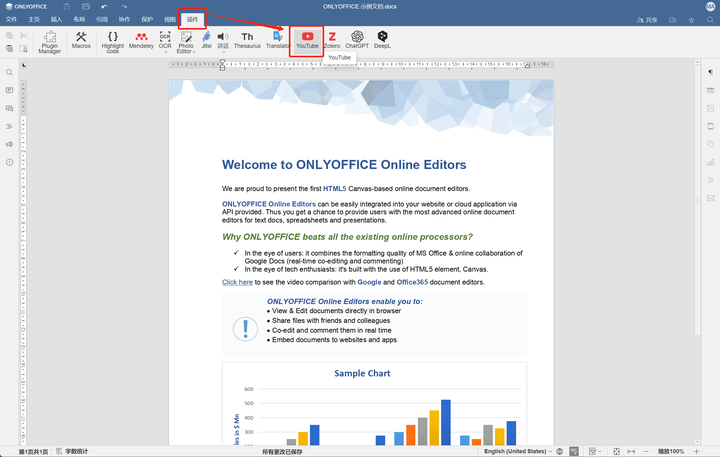Open word count 字数统计 in status bar

(x=72, y=451)
